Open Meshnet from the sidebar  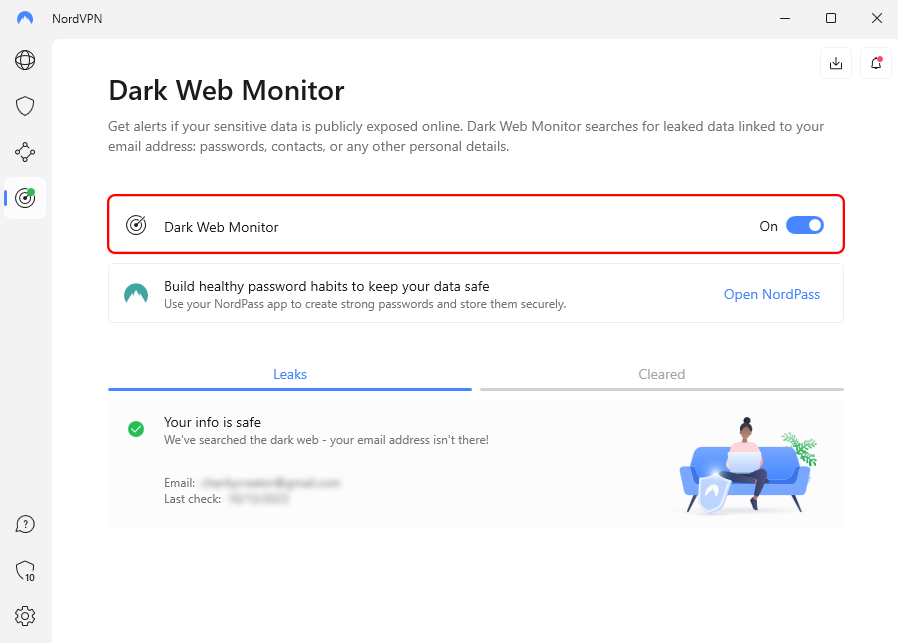(24, 152)
